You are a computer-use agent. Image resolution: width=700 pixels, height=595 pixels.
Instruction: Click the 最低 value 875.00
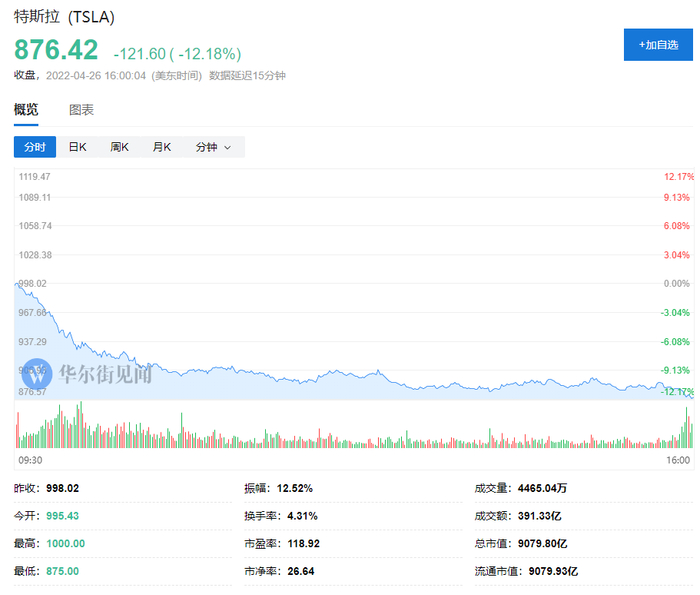click(x=62, y=571)
